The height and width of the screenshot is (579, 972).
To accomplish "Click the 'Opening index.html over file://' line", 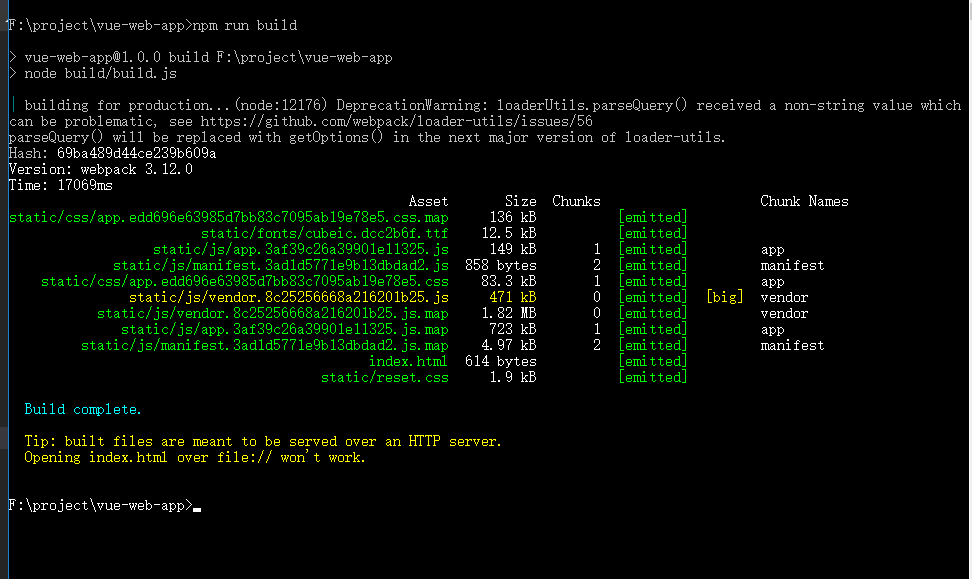I will (195, 458).
